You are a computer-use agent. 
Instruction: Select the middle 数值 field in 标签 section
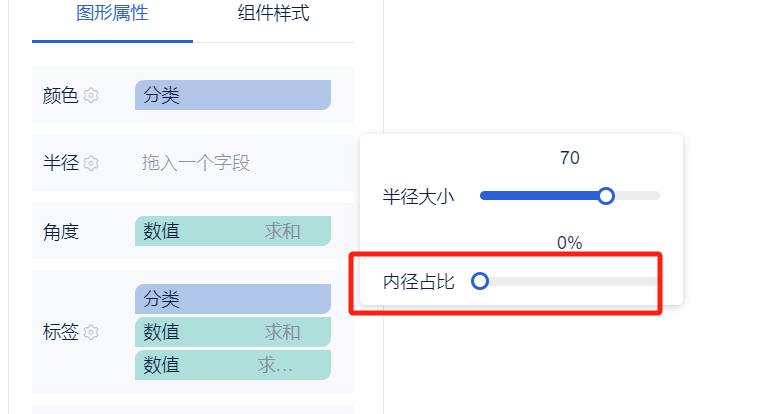tap(162, 332)
